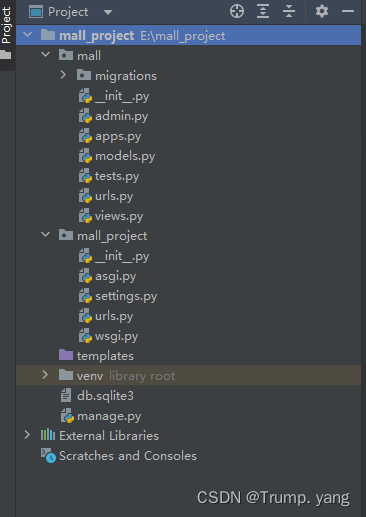Click the Python icon next to admin.py
Screen dimensions: 366x517
point(85,116)
